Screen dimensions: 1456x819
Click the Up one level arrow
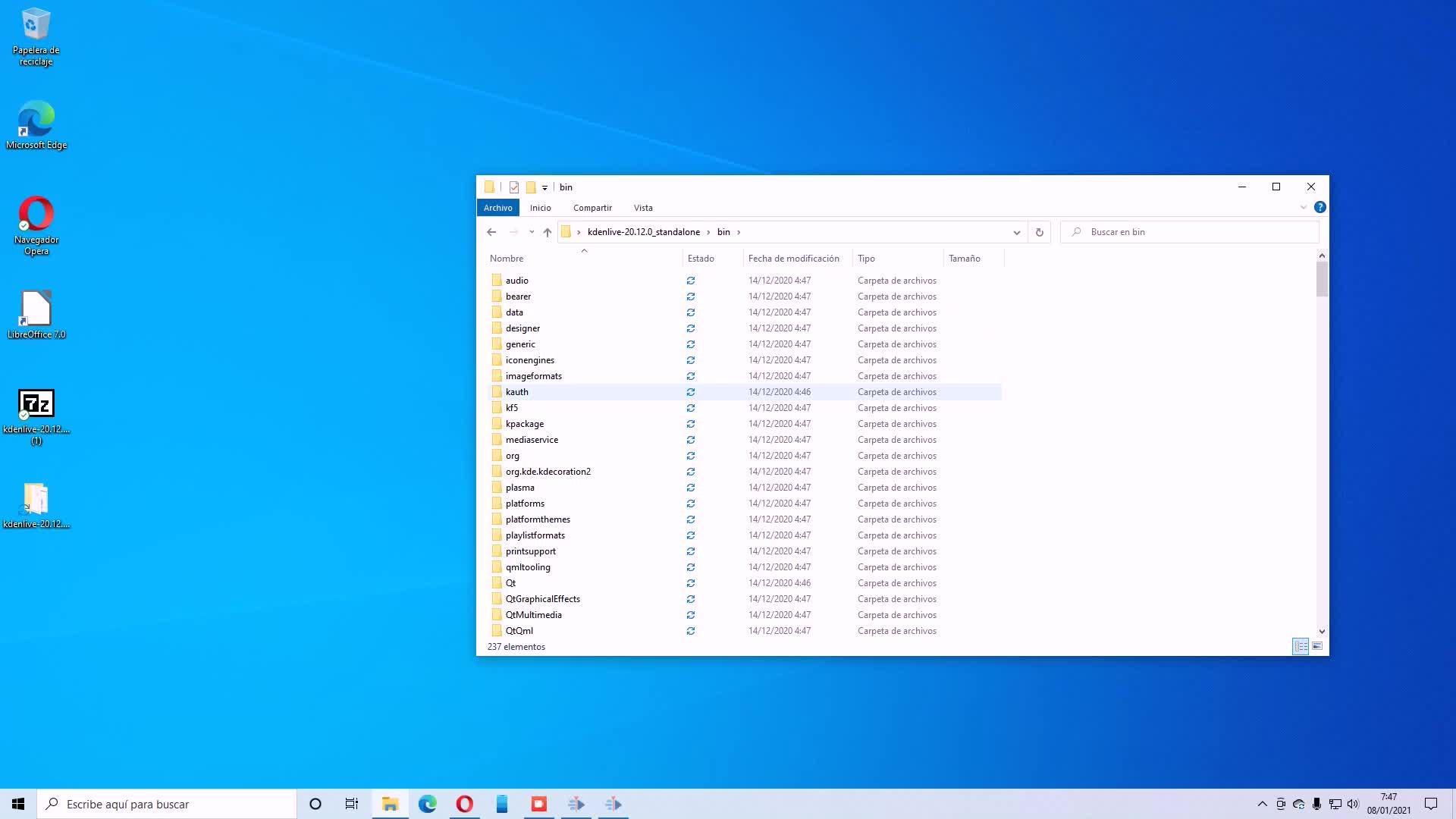pyautogui.click(x=547, y=232)
